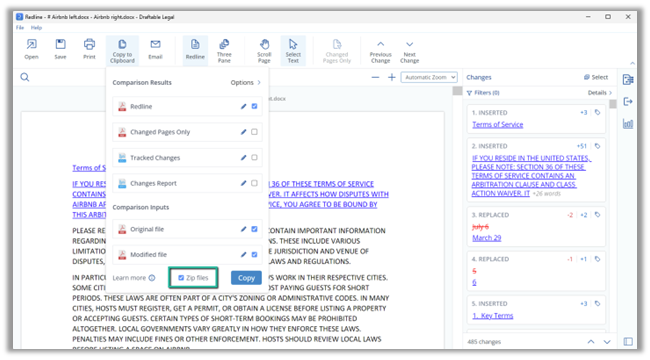Check the Changed Pages Only checkbox
The height and width of the screenshot is (360, 650).
click(x=254, y=132)
